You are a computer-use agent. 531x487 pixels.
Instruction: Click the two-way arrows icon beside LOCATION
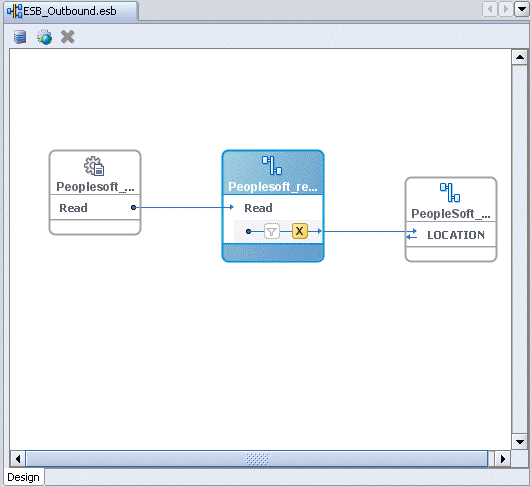pyautogui.click(x=412, y=234)
